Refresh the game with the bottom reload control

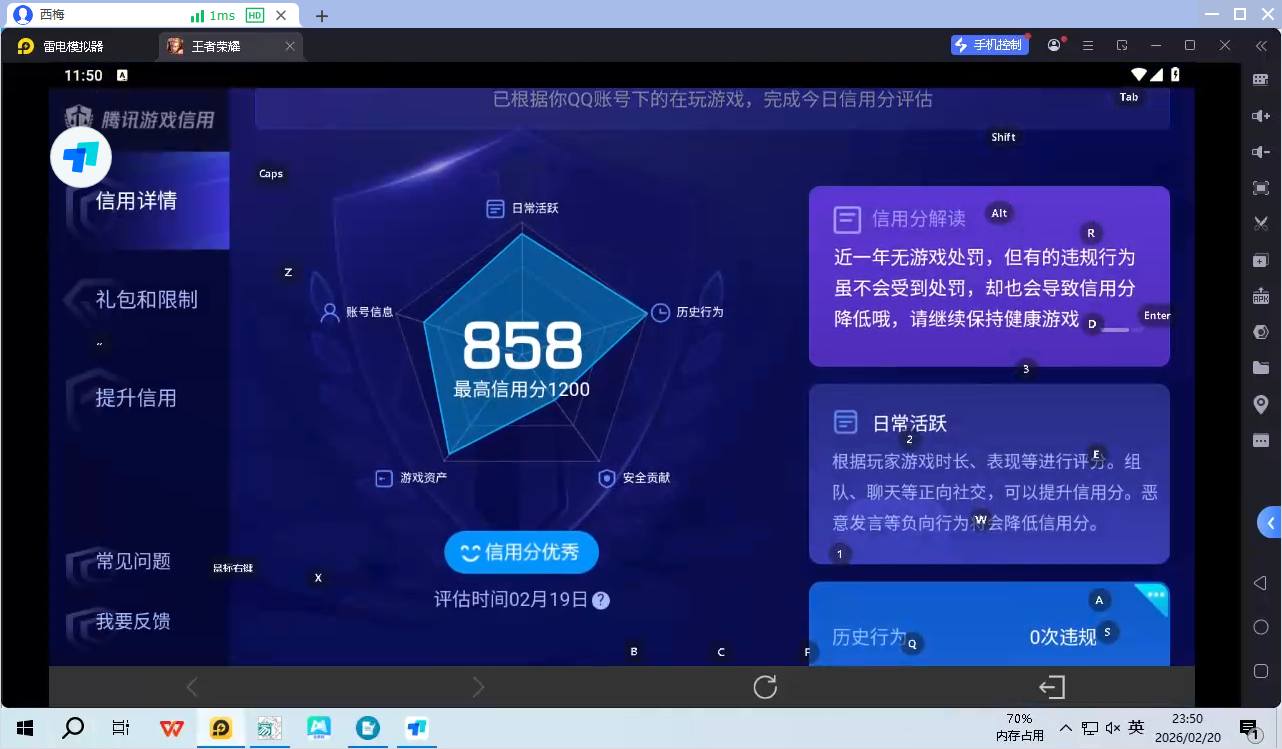(764, 687)
